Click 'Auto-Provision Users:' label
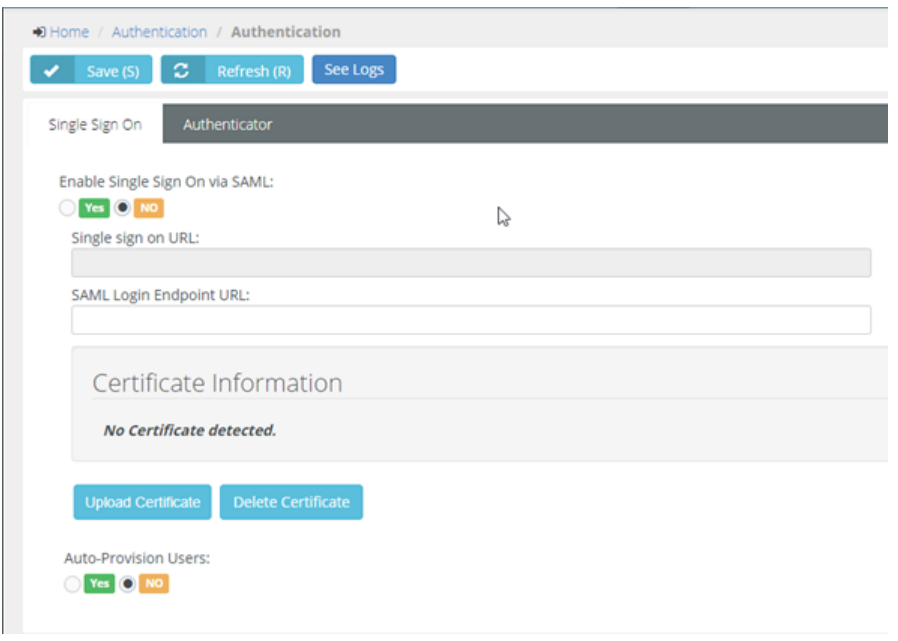This screenshot has height=641, width=898. (137, 558)
